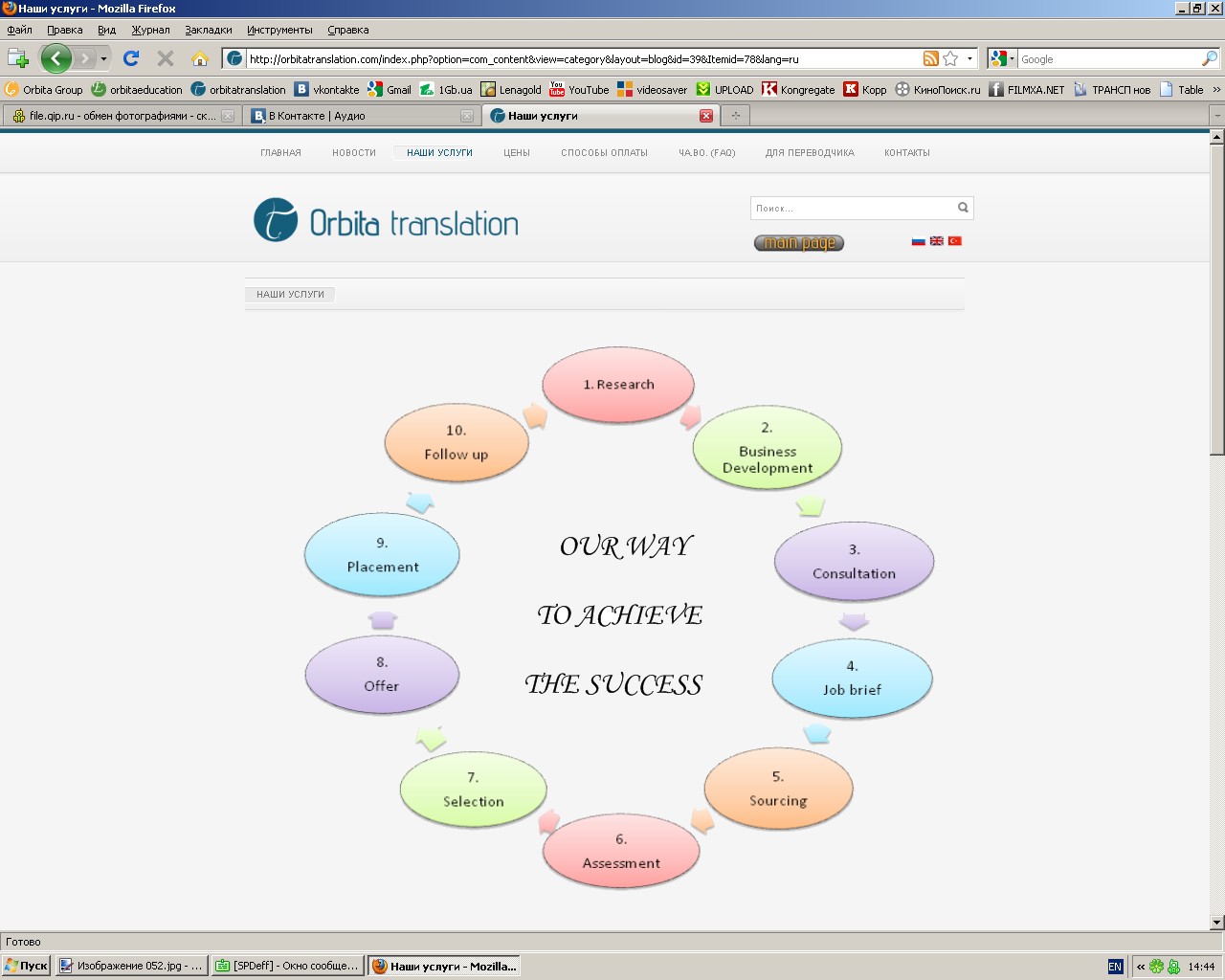
Task: Open the orbitaeducation bookmark
Action: [137, 90]
